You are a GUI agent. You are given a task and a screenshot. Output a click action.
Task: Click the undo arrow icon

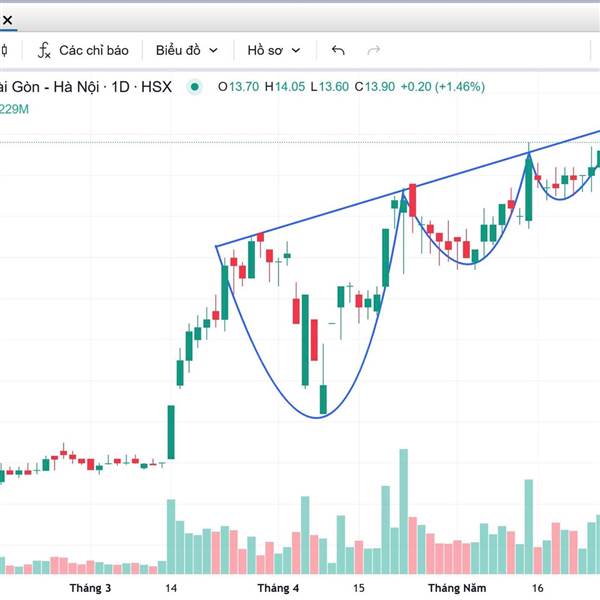pos(338,51)
